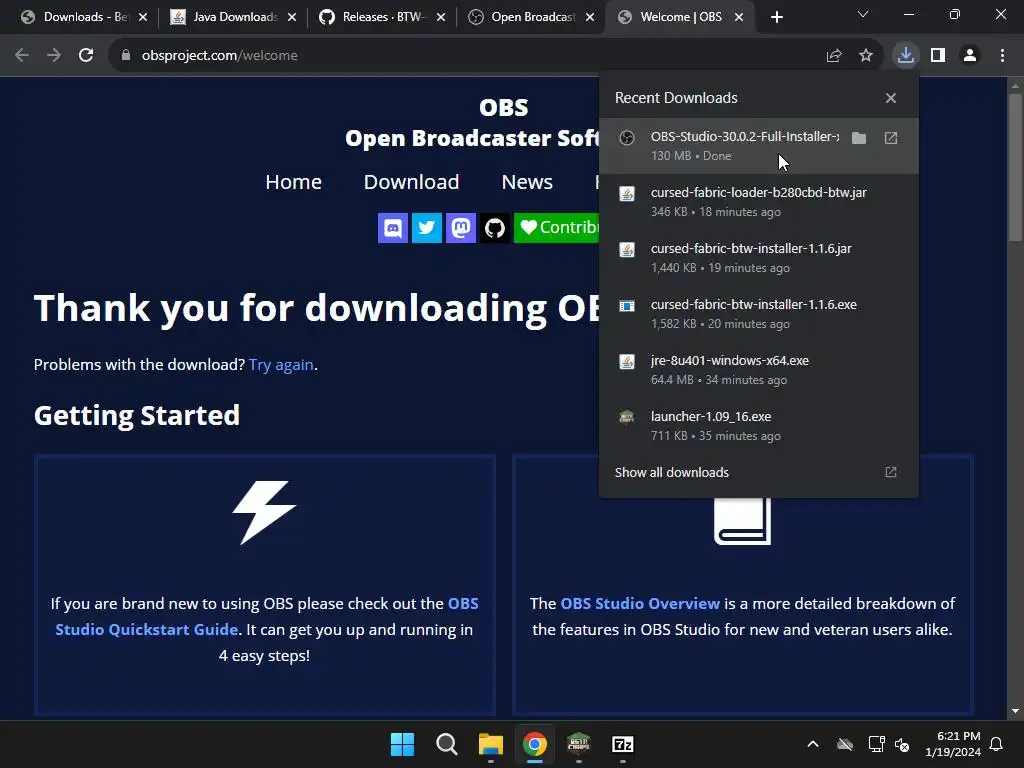The image size is (1024, 768).
Task: Open jre-8u401-windows-x64.exe download
Action: pos(758,370)
